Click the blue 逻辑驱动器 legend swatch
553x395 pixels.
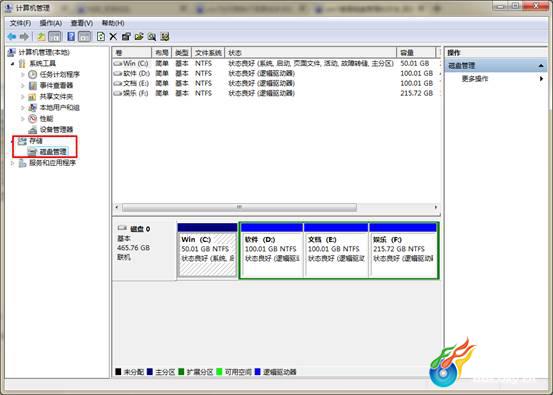coord(258,372)
